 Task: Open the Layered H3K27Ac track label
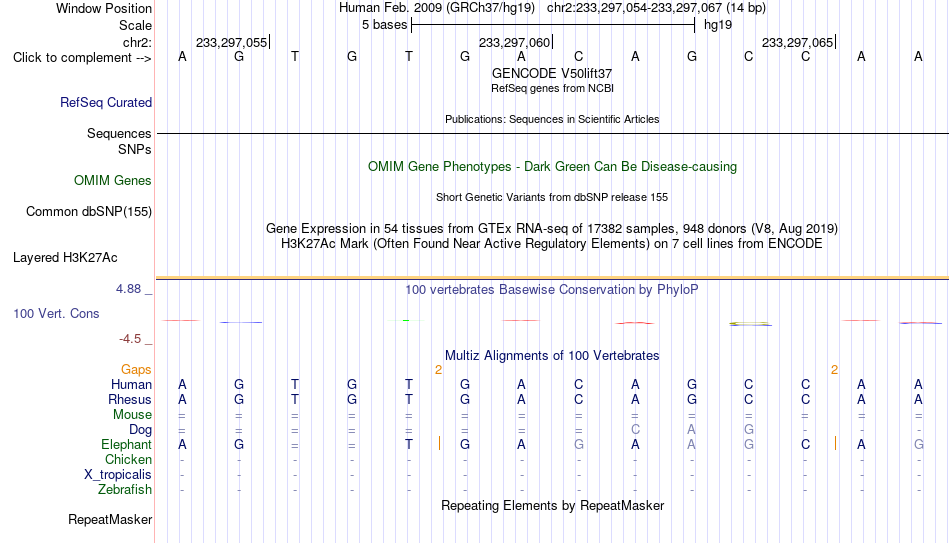[x=65, y=258]
